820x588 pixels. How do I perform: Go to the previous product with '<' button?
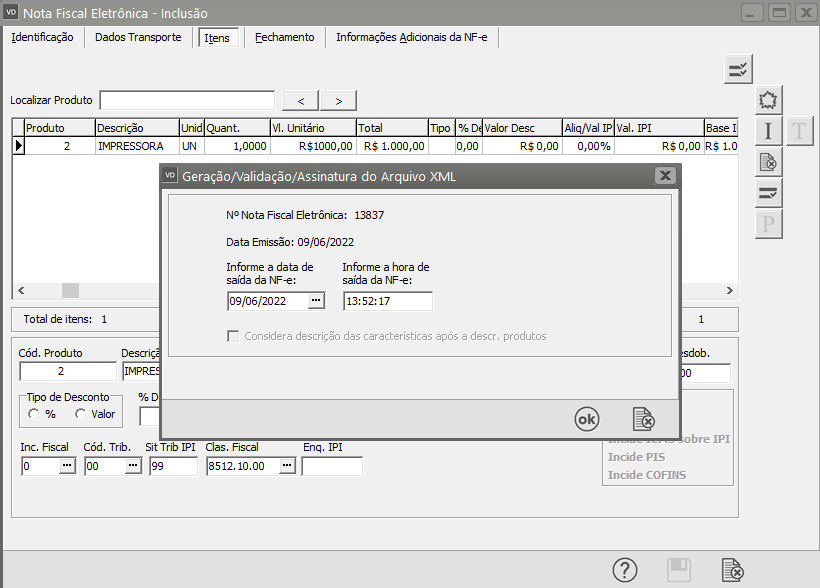(301, 100)
